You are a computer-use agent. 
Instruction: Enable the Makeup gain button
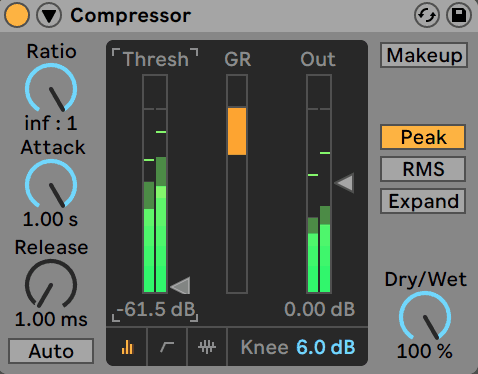[424, 55]
